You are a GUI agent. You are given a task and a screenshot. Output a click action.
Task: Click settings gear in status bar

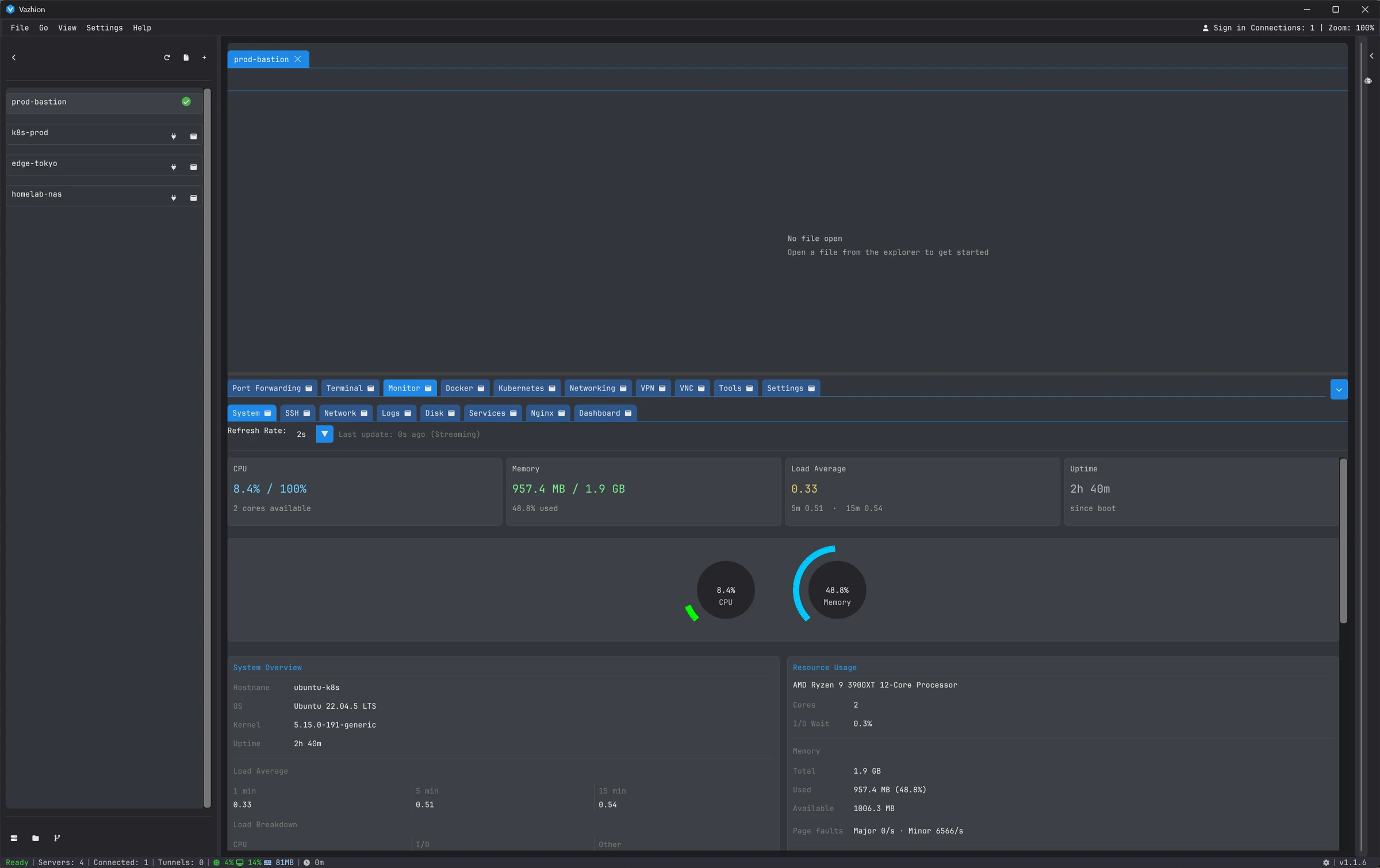pyautogui.click(x=1327, y=862)
